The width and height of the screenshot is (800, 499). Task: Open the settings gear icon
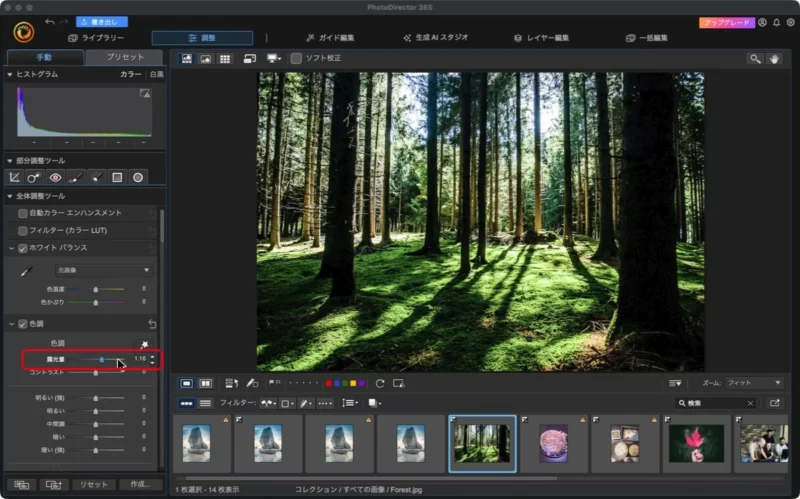pyautogui.click(x=790, y=22)
